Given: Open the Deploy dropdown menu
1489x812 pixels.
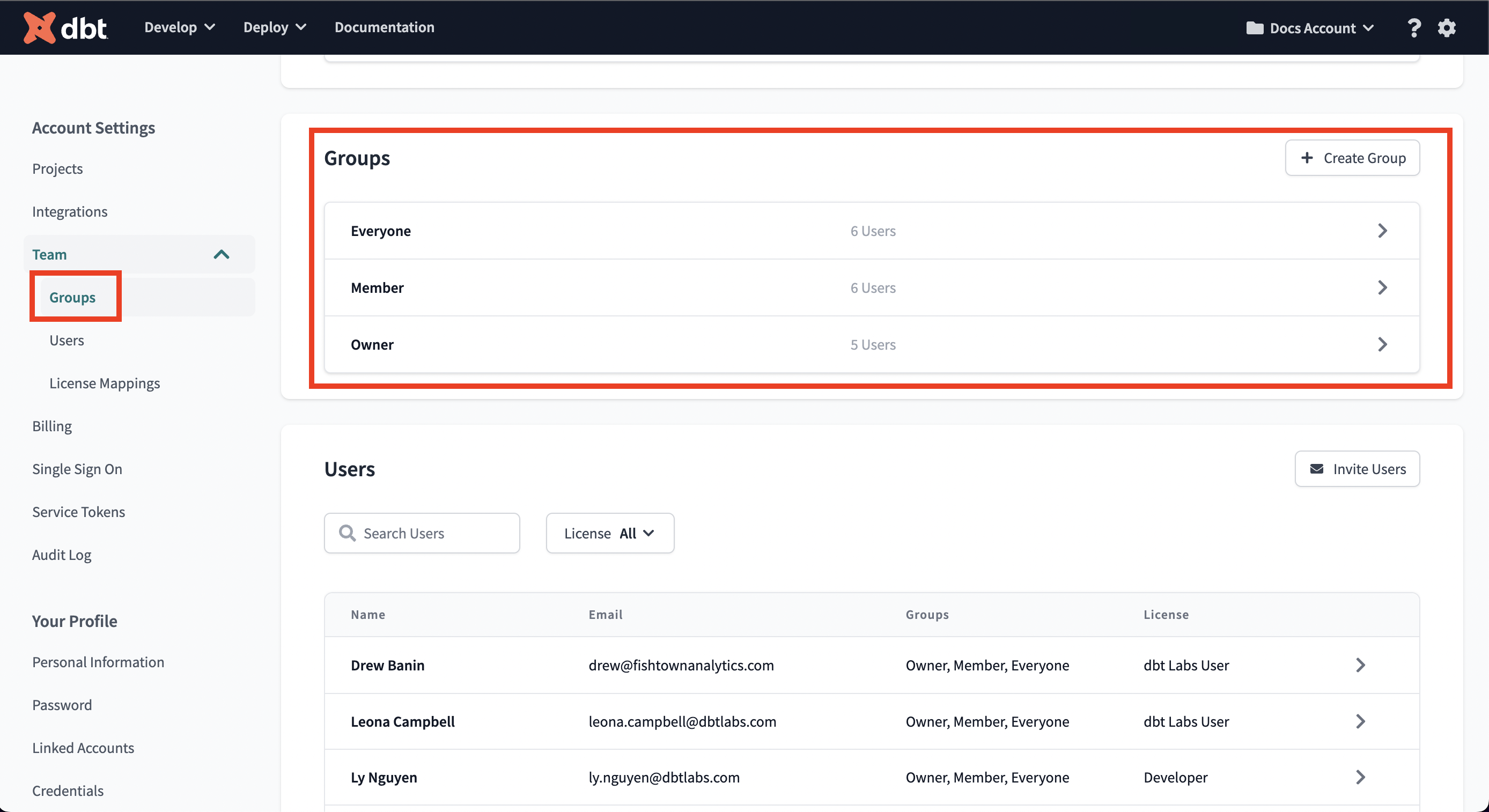Looking at the screenshot, I should pyautogui.click(x=275, y=27).
